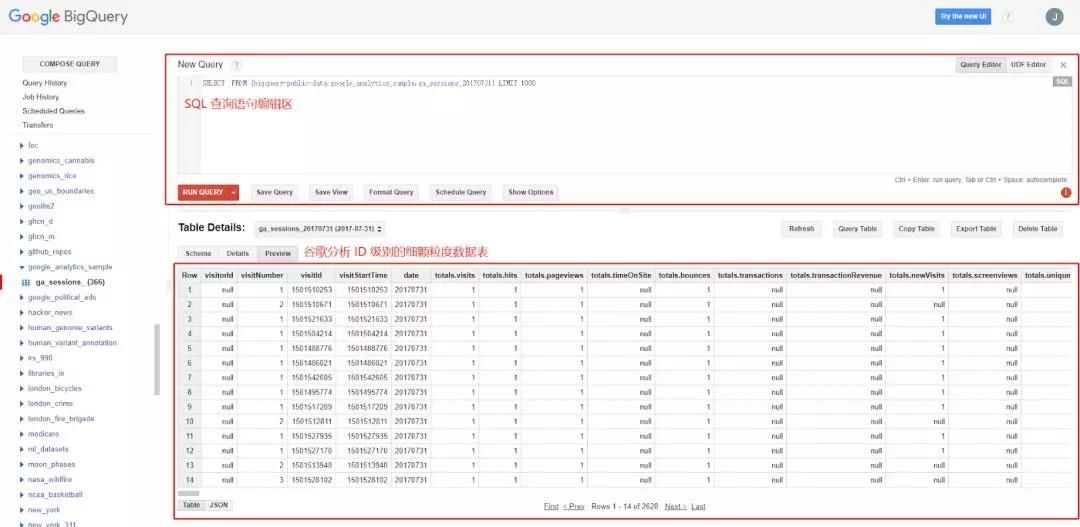
Task: Open the Run Query dropdown arrow
Action: pos(234,192)
